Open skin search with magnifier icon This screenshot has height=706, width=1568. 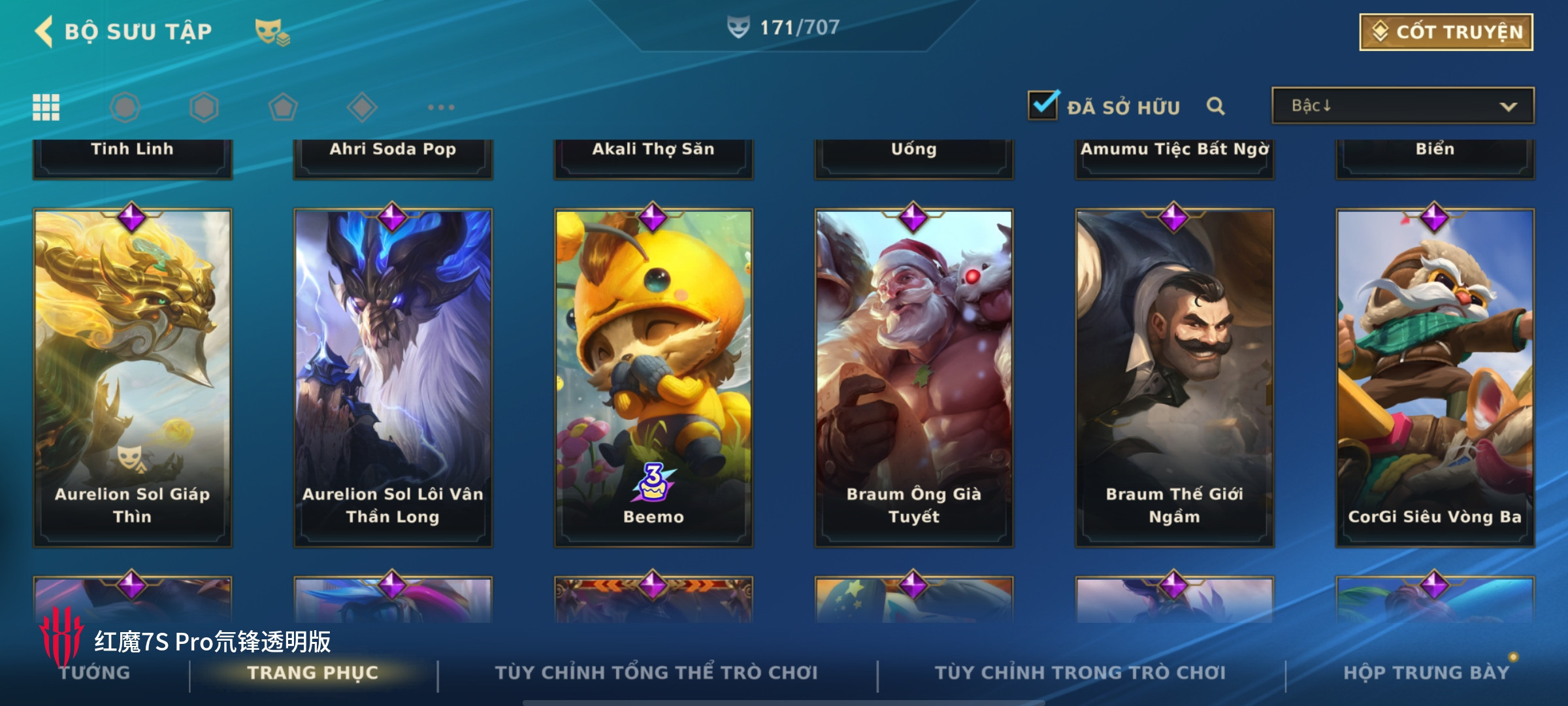click(x=1215, y=106)
